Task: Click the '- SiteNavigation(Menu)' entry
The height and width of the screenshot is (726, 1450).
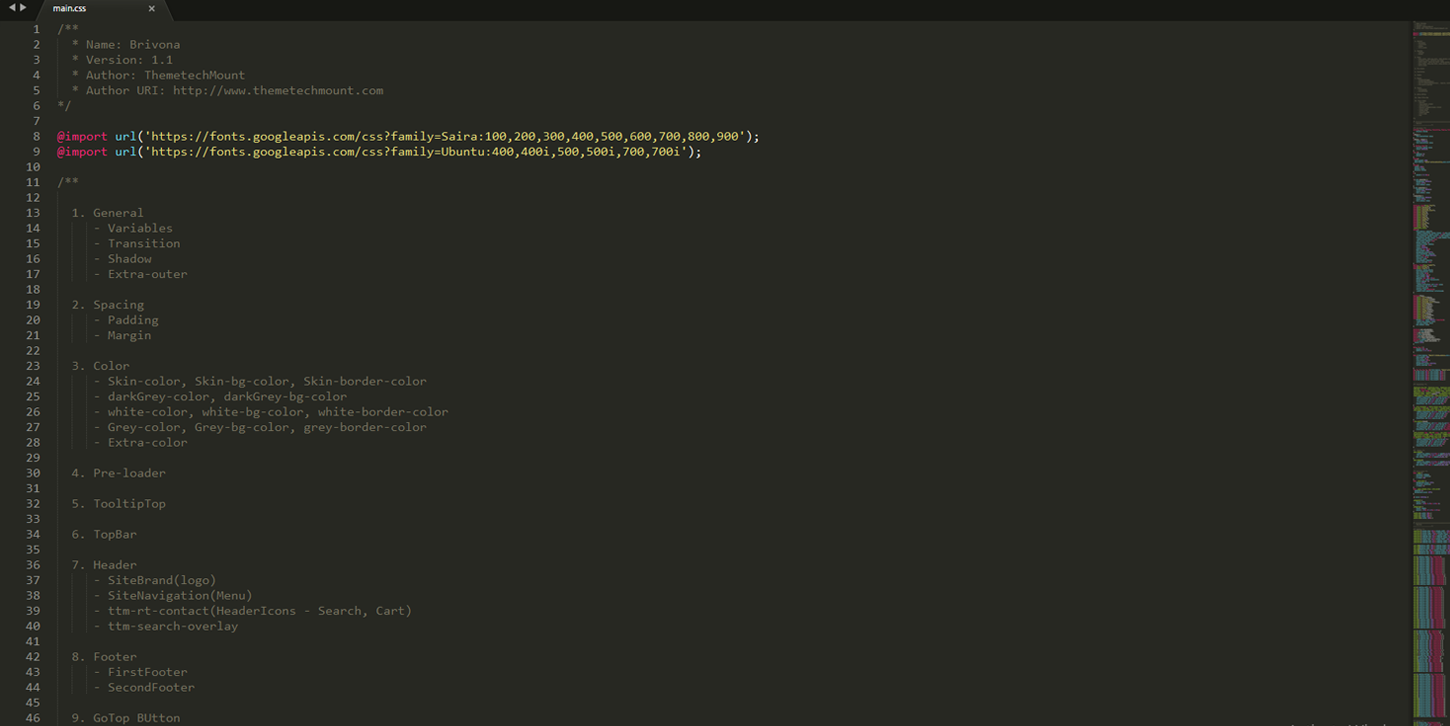Action: [173, 596]
